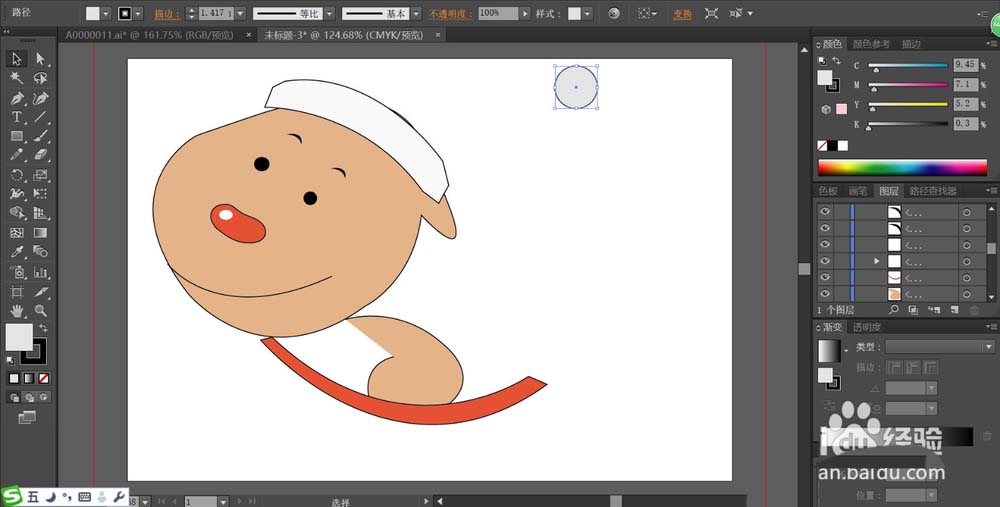
Task: Select the Zoom tool
Action: tap(41, 310)
